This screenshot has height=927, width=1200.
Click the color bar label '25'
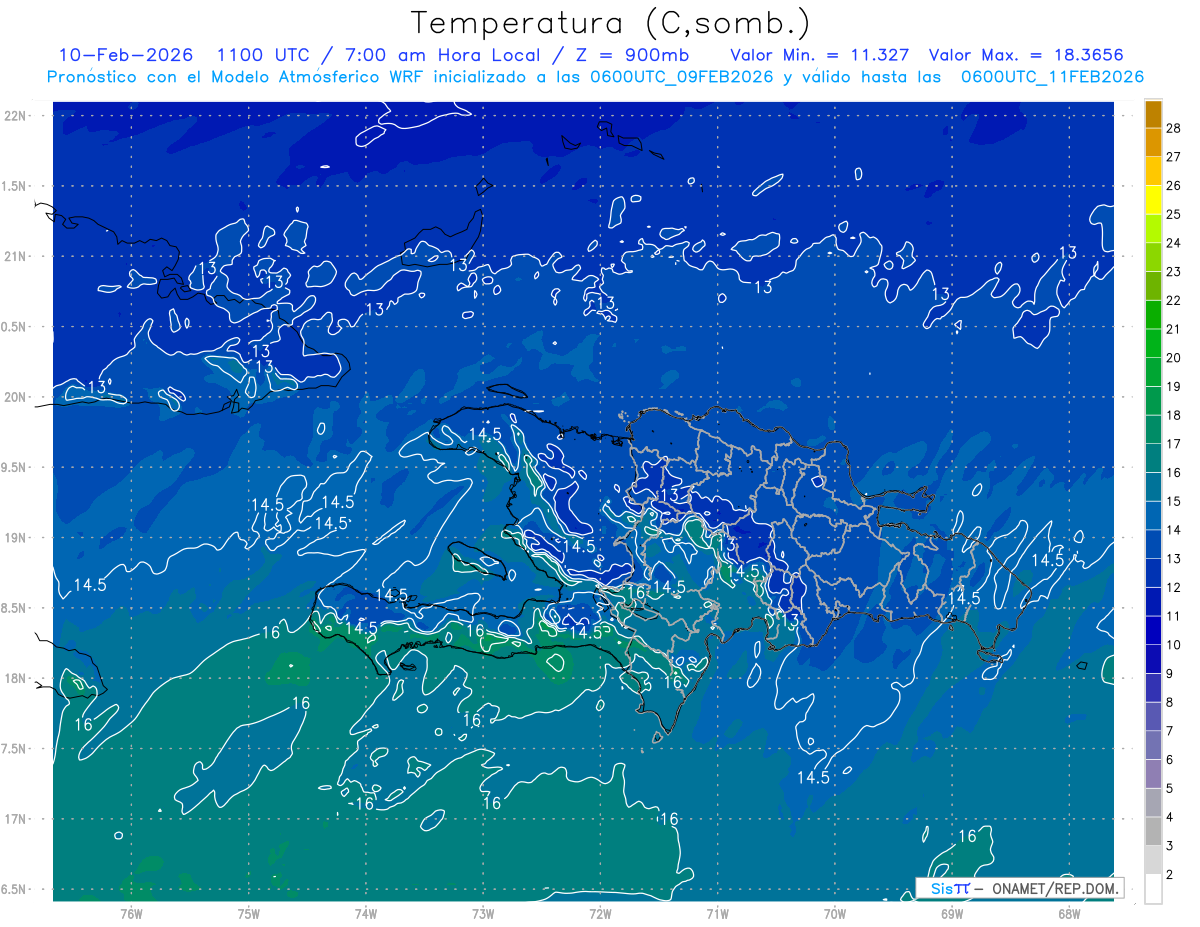(1173, 213)
